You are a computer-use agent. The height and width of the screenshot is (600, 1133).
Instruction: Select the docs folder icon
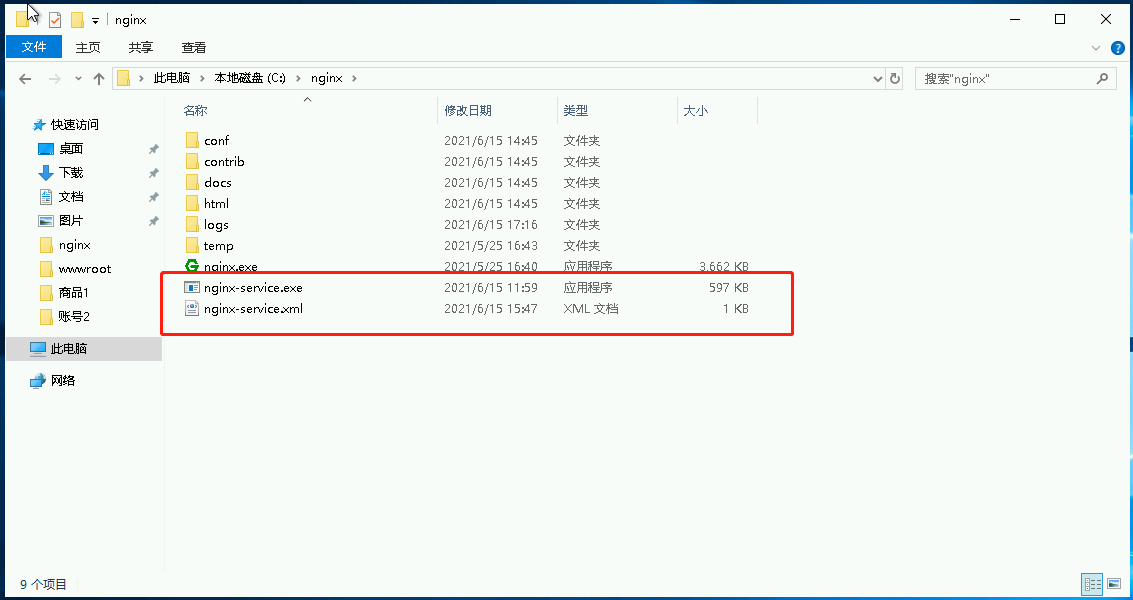pyautogui.click(x=192, y=182)
